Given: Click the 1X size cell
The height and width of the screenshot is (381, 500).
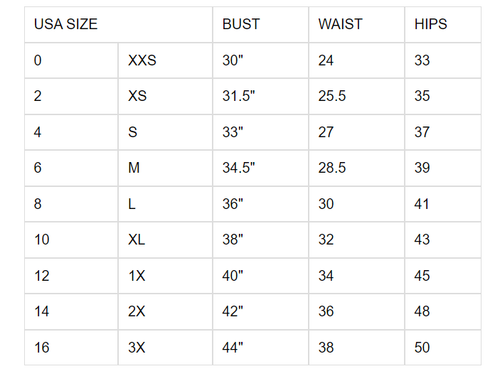Looking at the screenshot, I should point(165,276).
